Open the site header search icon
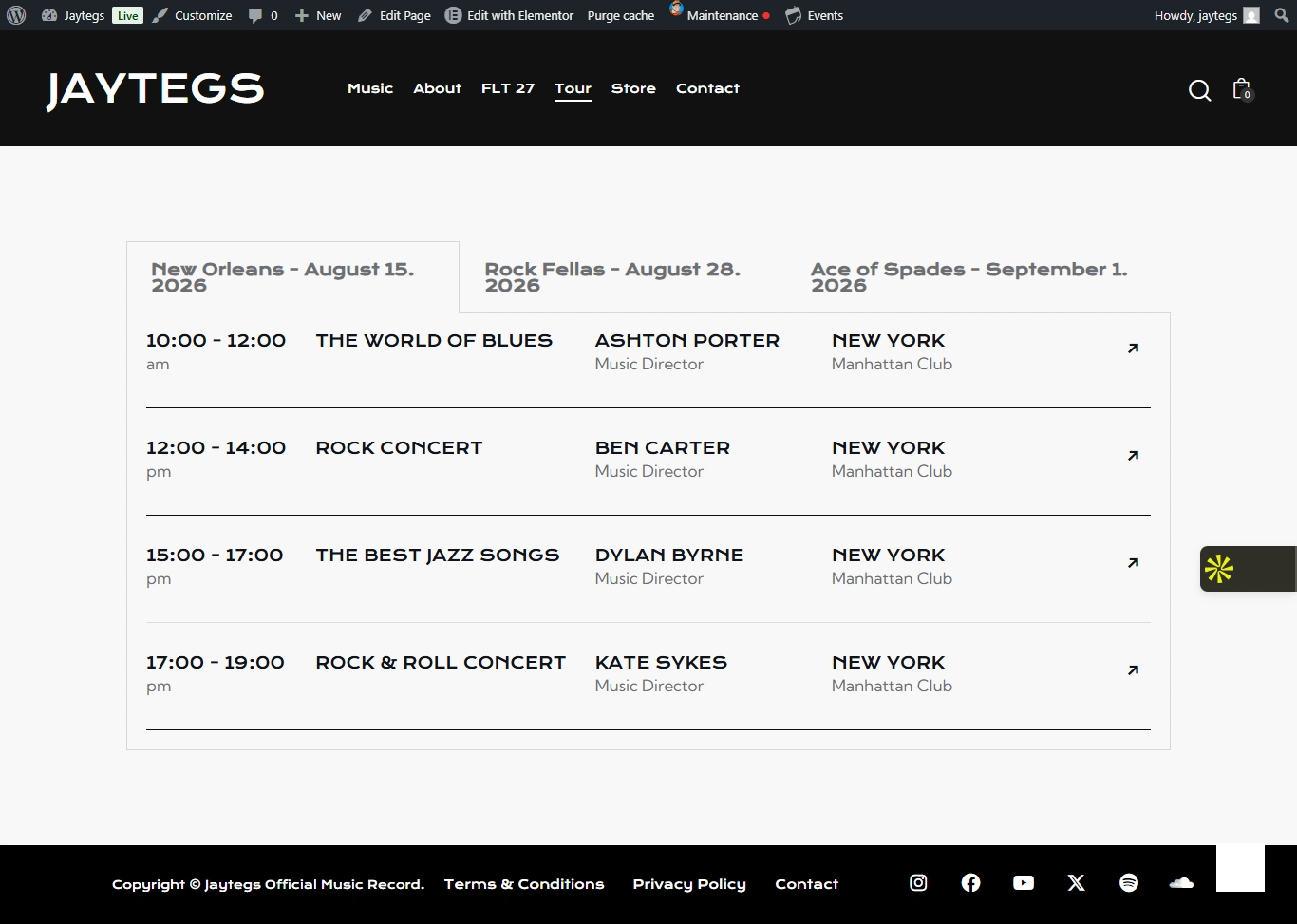This screenshot has width=1297, height=924. (1200, 90)
